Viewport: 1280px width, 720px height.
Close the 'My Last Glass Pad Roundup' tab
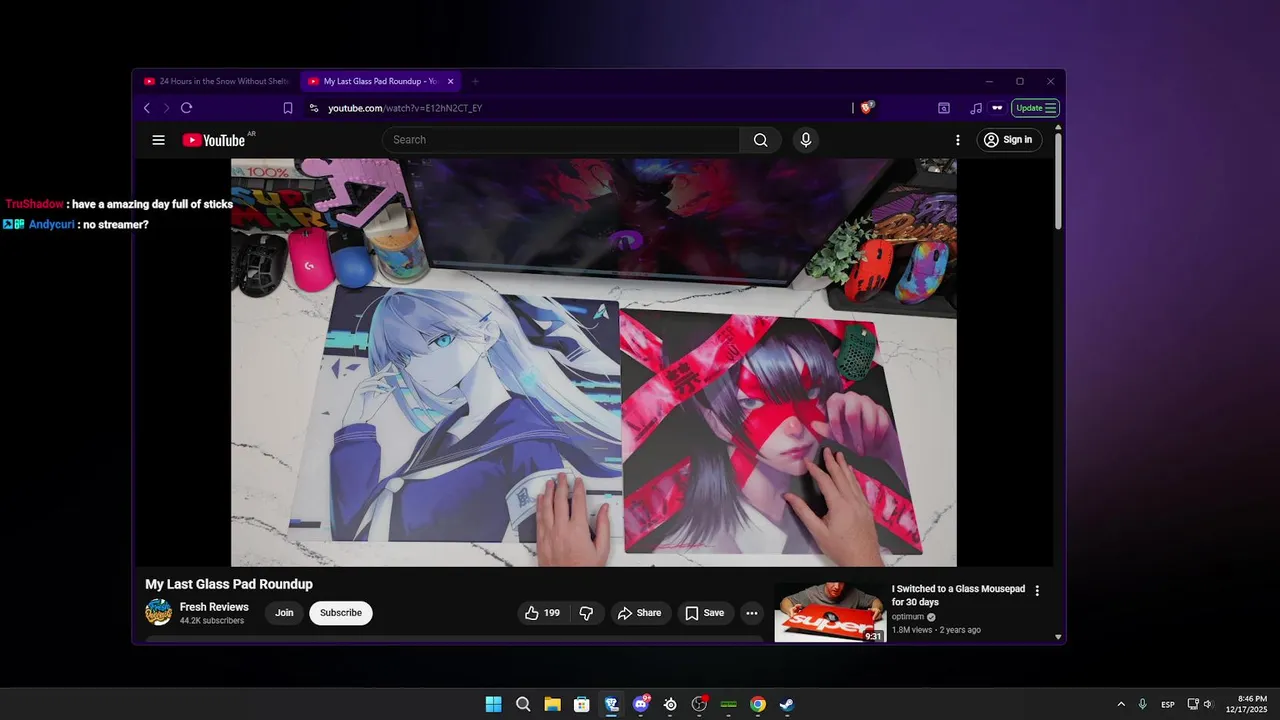[451, 81]
